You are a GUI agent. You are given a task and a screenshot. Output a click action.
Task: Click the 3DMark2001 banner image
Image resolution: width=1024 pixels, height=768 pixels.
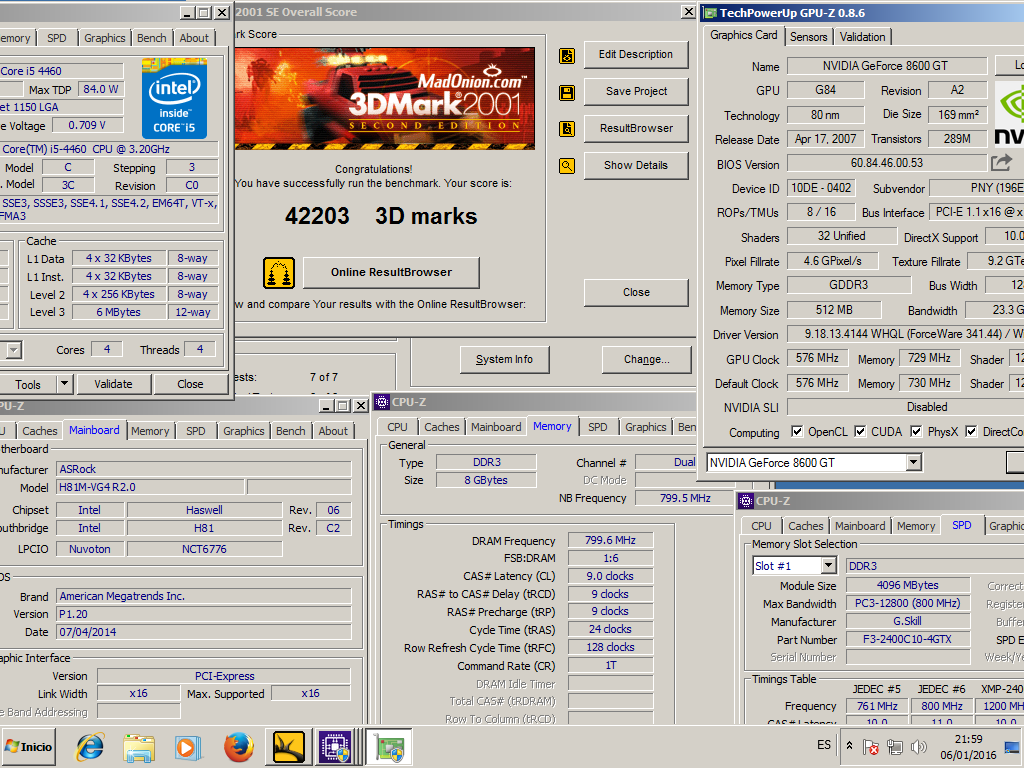click(385, 99)
